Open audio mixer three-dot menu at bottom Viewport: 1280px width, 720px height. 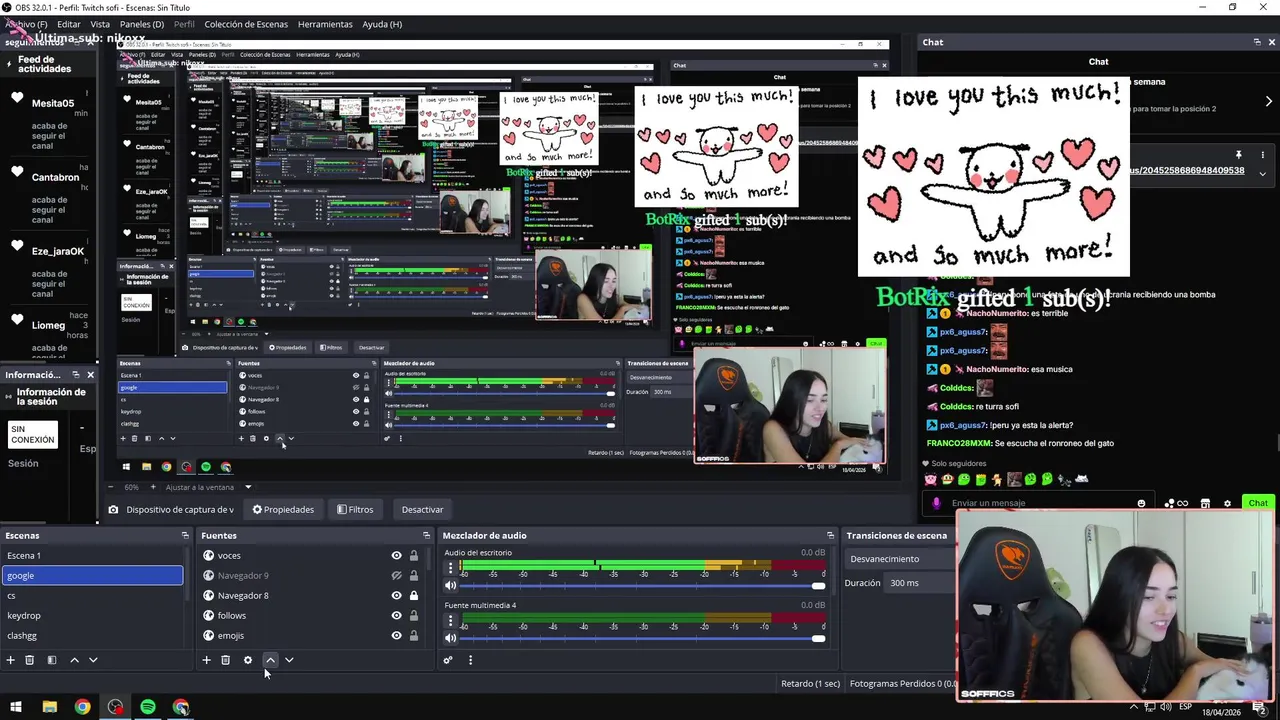coord(470,660)
